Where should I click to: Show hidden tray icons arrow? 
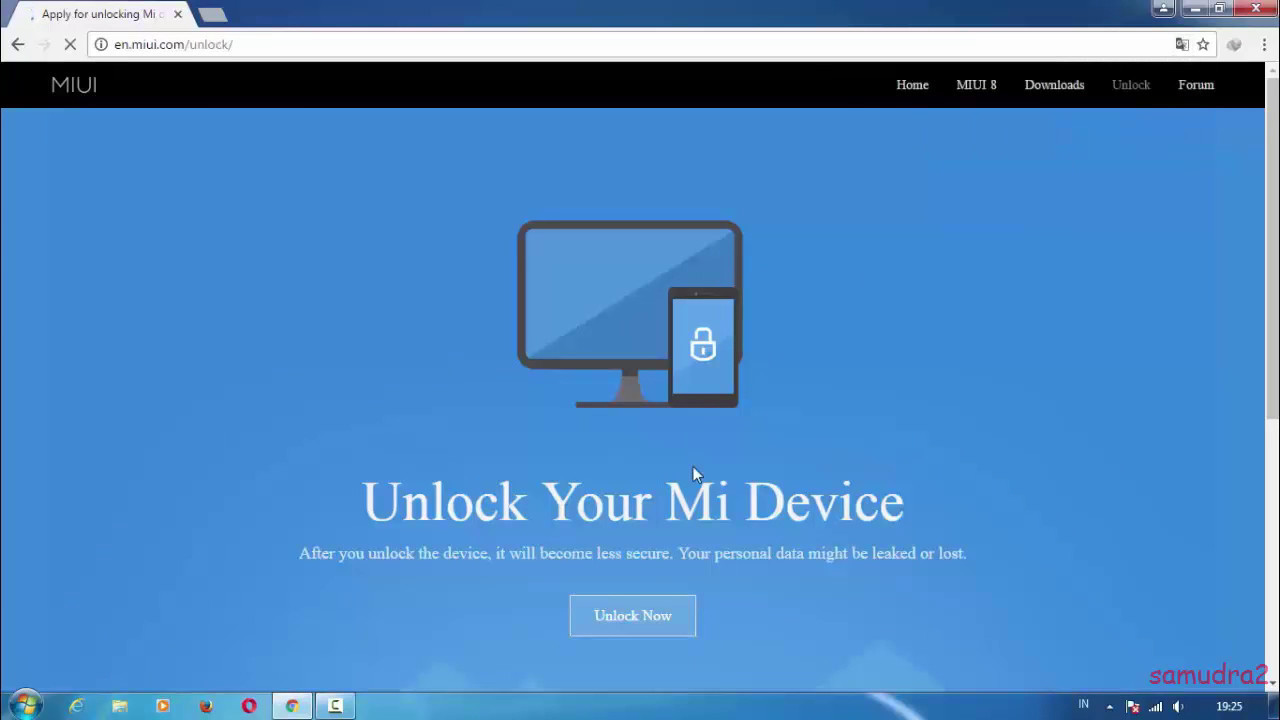click(x=1109, y=706)
